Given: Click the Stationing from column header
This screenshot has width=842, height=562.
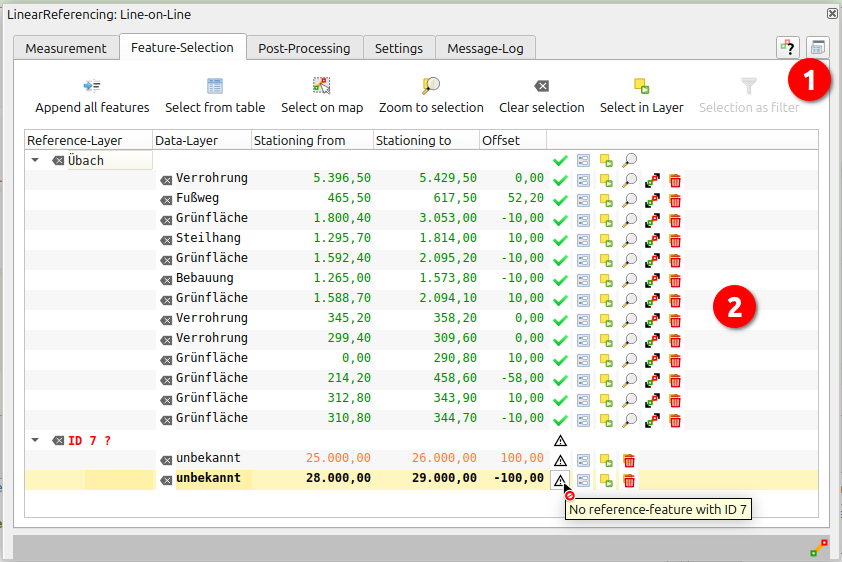Looking at the screenshot, I should [x=312, y=141].
